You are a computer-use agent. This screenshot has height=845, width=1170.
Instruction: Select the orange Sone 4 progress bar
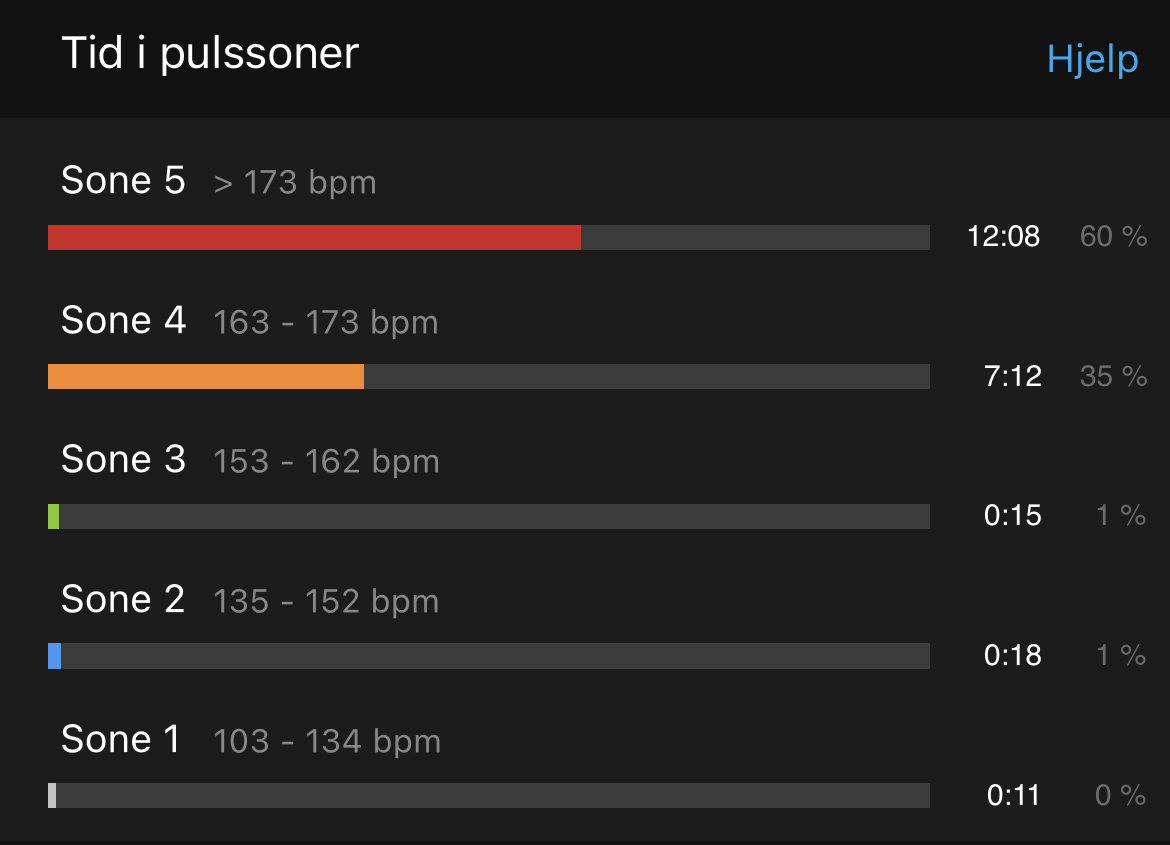(206, 376)
